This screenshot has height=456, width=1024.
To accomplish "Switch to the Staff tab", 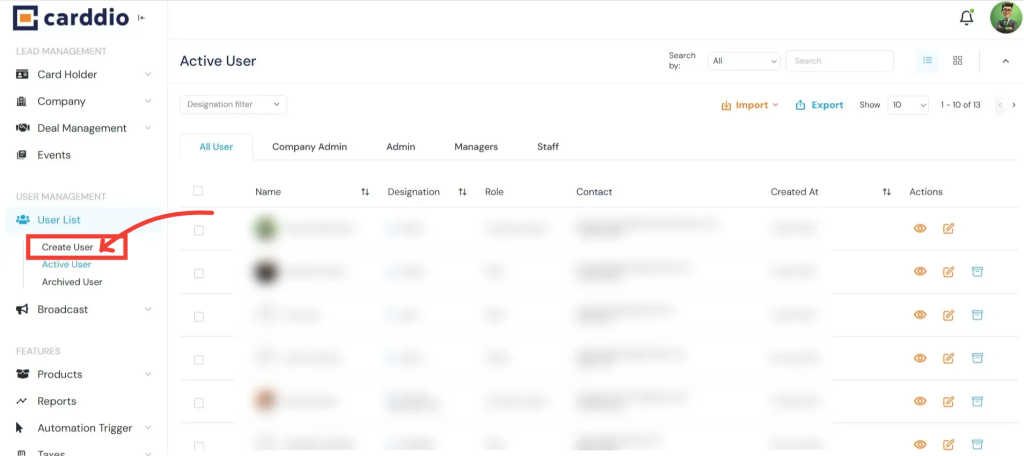I will point(548,147).
